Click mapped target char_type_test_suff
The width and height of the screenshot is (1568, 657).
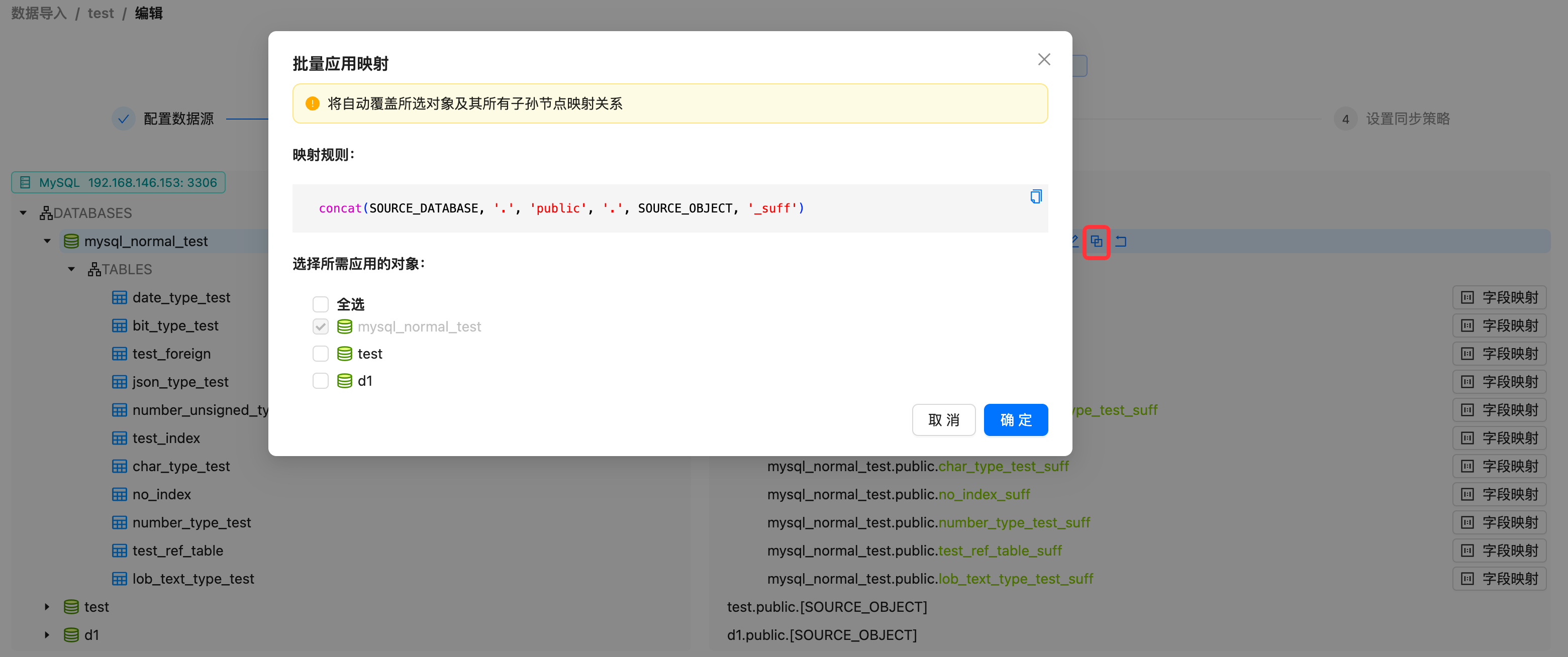[x=1003, y=466]
